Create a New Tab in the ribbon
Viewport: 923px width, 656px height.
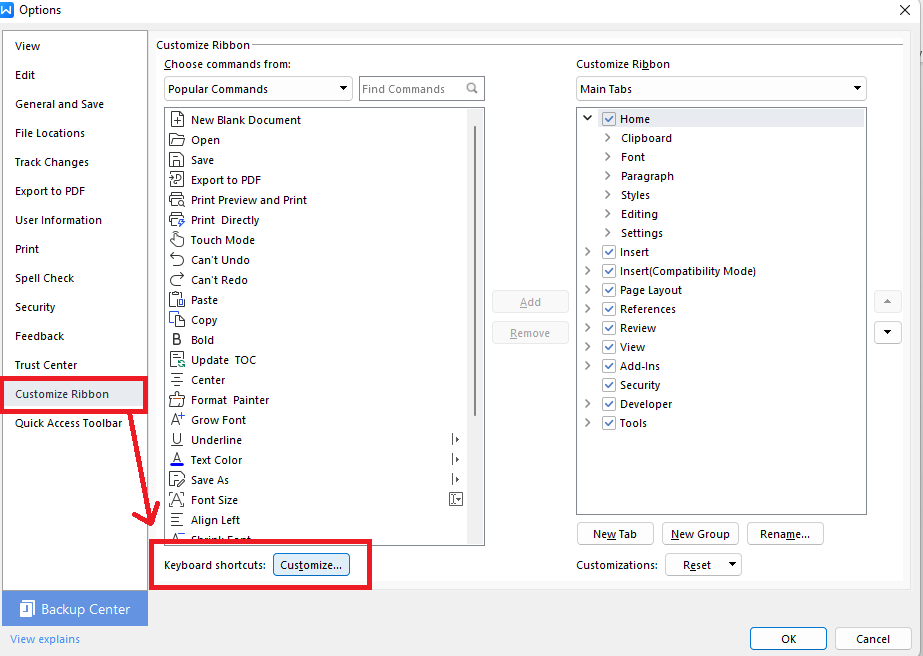coord(615,533)
